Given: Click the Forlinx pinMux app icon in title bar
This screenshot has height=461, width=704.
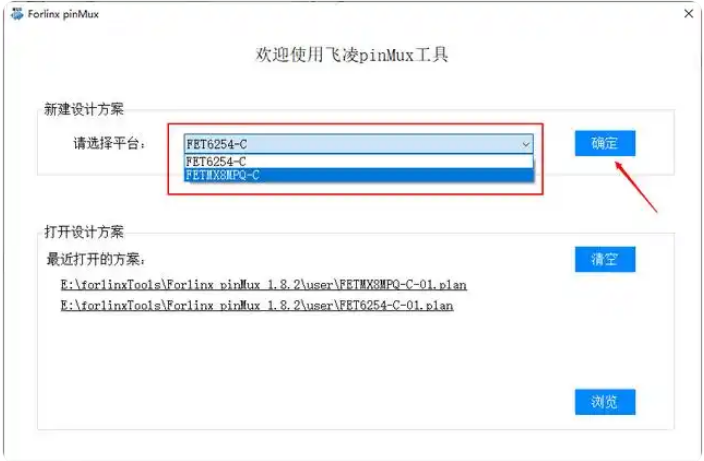Looking at the screenshot, I should [17, 14].
